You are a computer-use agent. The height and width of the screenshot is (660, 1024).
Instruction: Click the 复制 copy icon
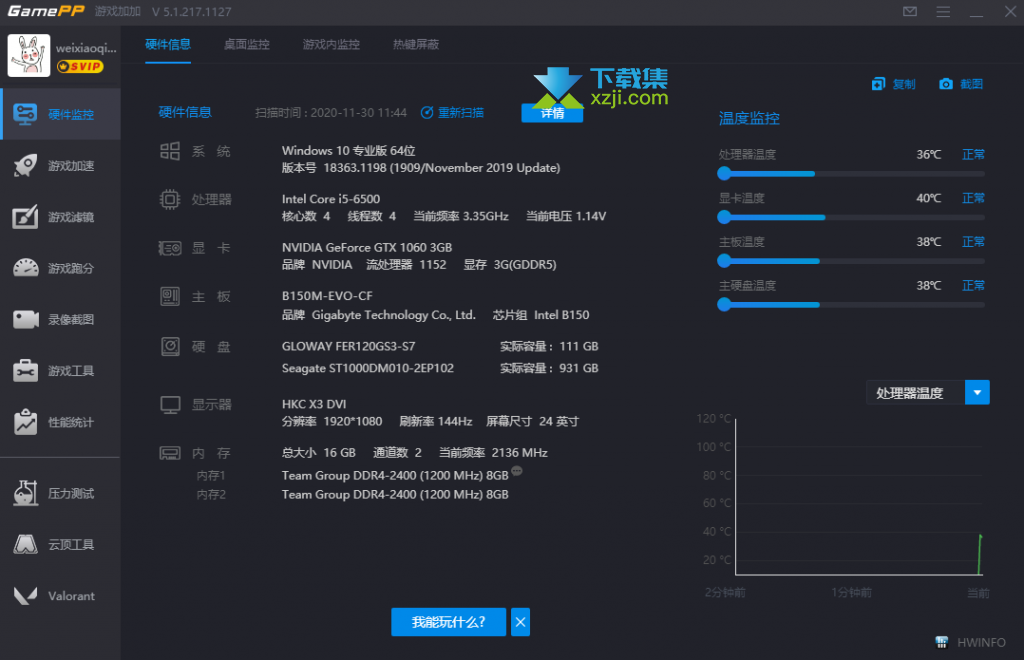[878, 84]
